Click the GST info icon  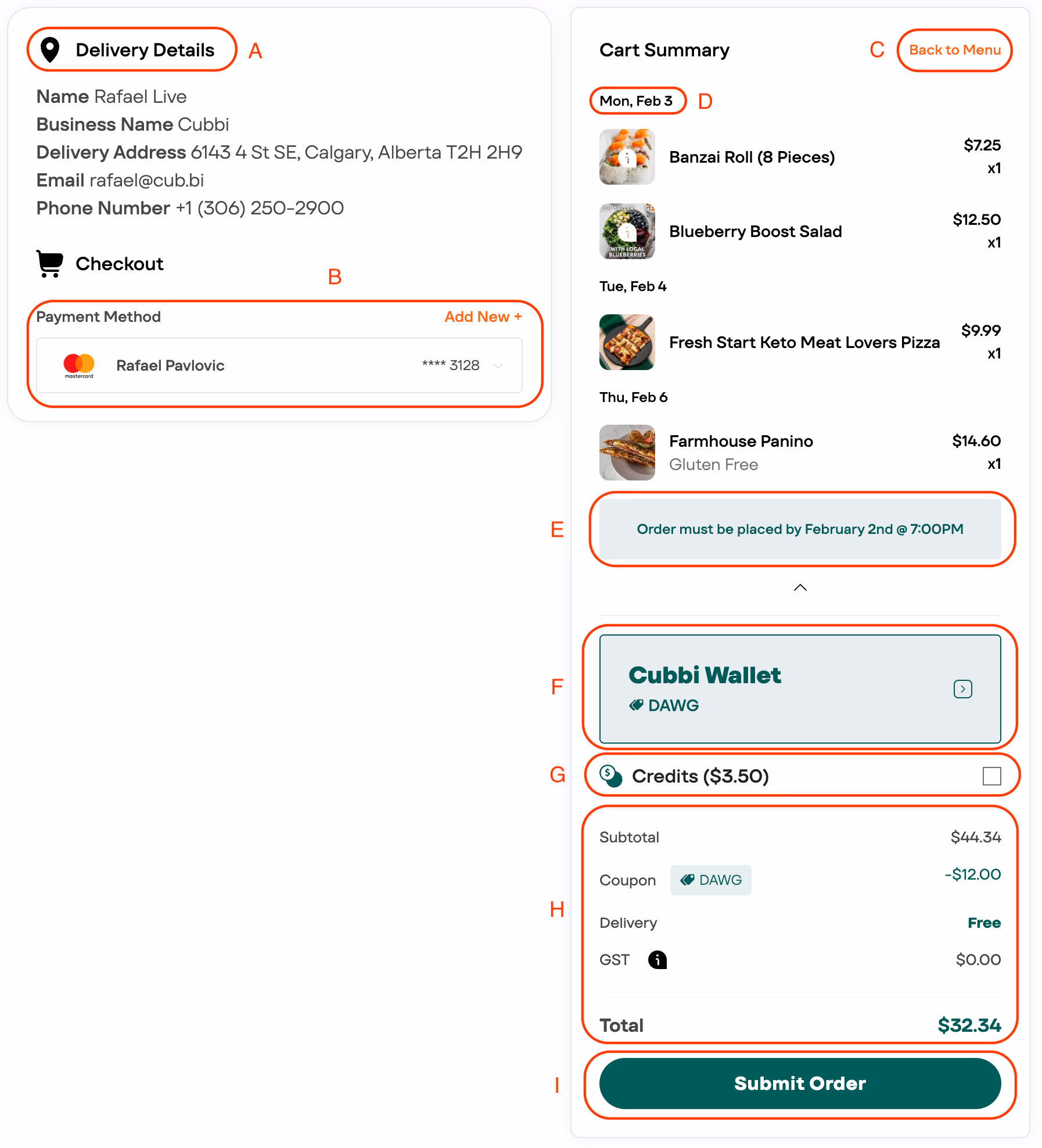click(x=657, y=960)
